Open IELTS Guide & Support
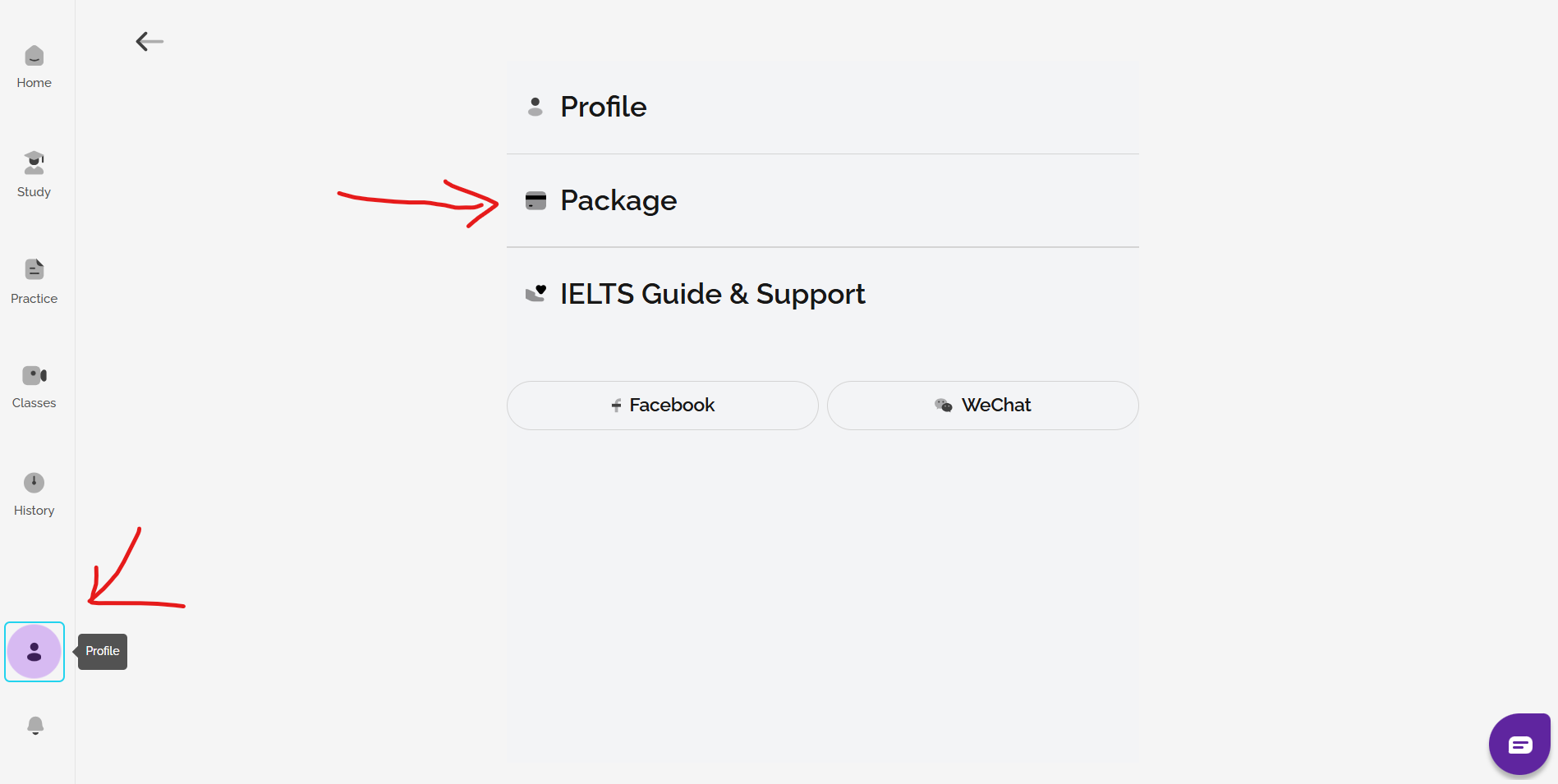Viewport: 1558px width, 784px height. 712,294
